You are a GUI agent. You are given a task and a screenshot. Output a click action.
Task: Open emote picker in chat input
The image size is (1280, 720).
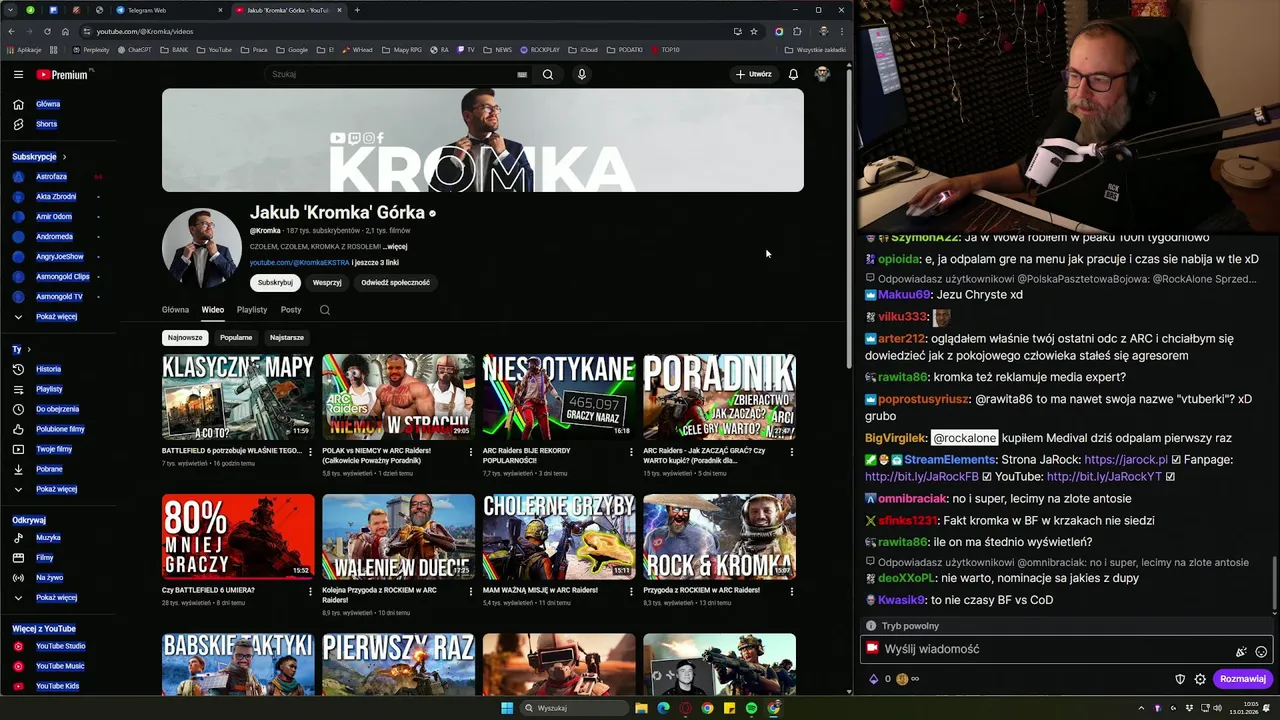[1261, 652]
